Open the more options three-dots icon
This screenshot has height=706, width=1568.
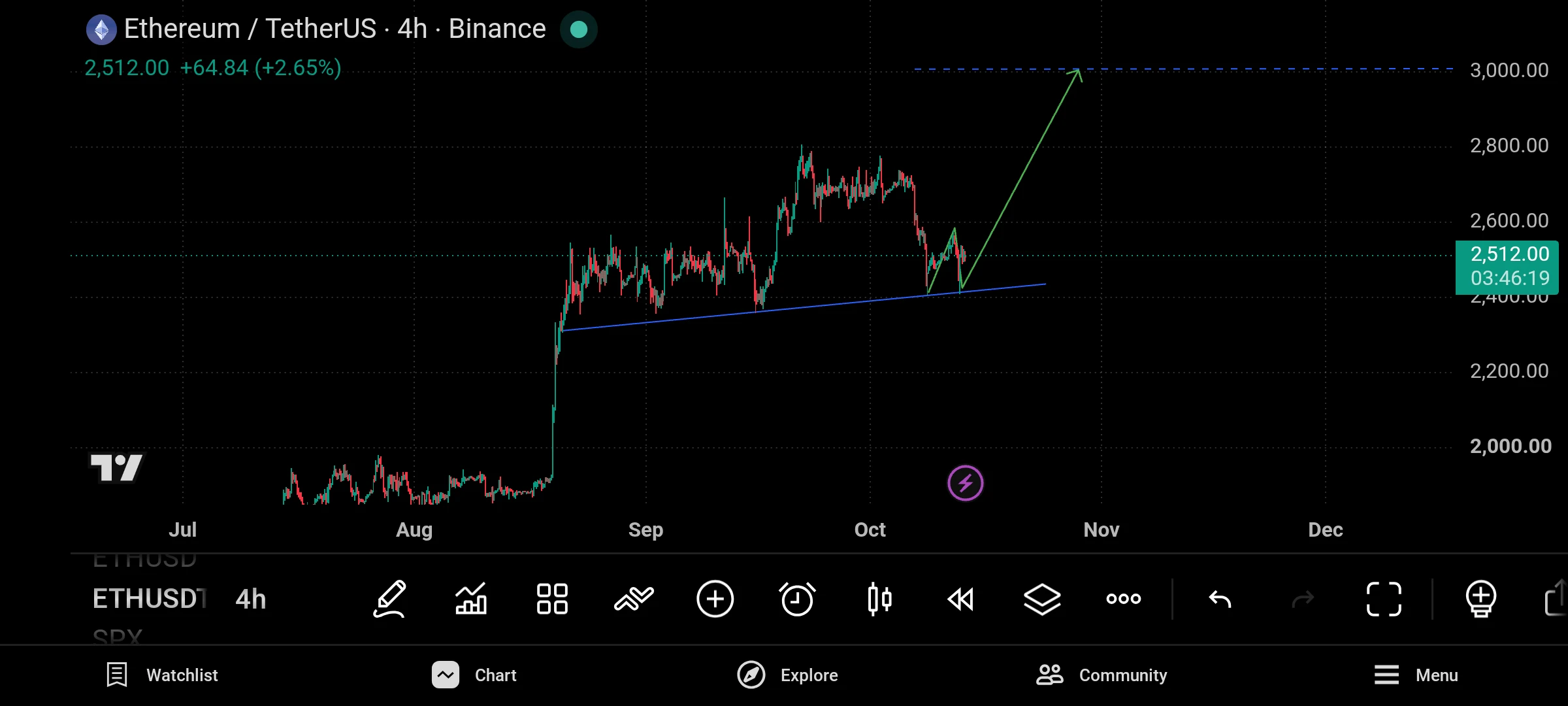[1124, 599]
